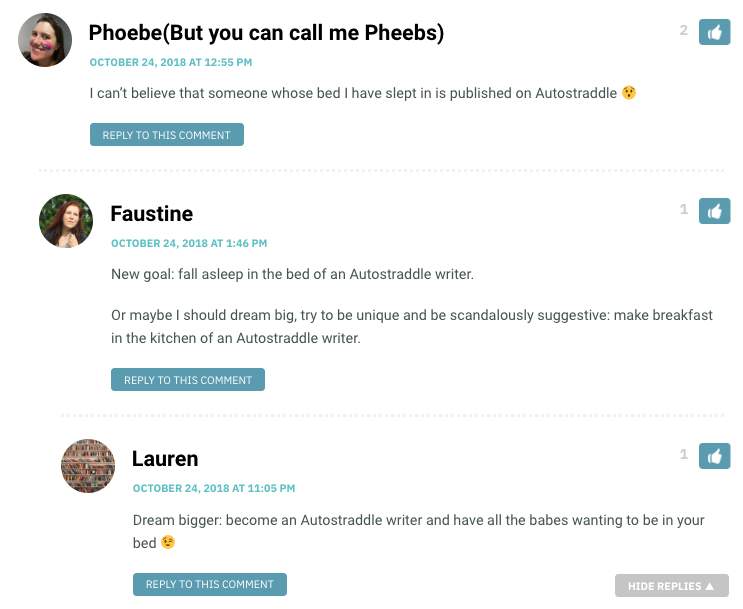Open the Phoebe(But you can call me Pheebs) username
The image size is (743, 609).
pos(266,33)
